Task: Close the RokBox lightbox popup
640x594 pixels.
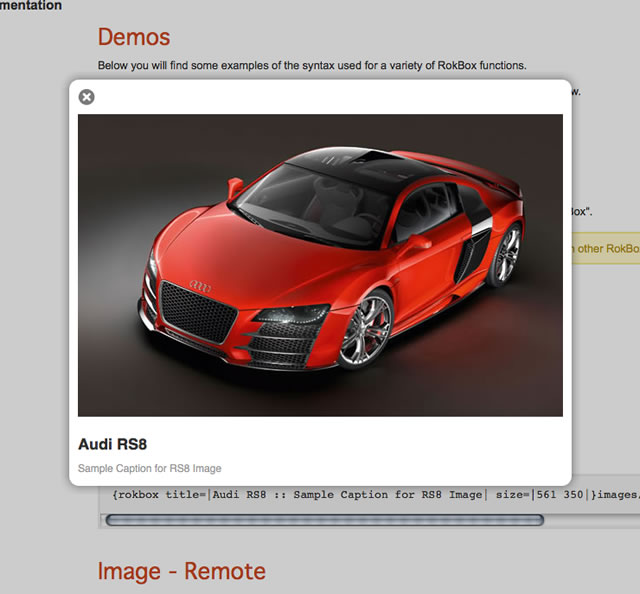Action: coord(87,97)
